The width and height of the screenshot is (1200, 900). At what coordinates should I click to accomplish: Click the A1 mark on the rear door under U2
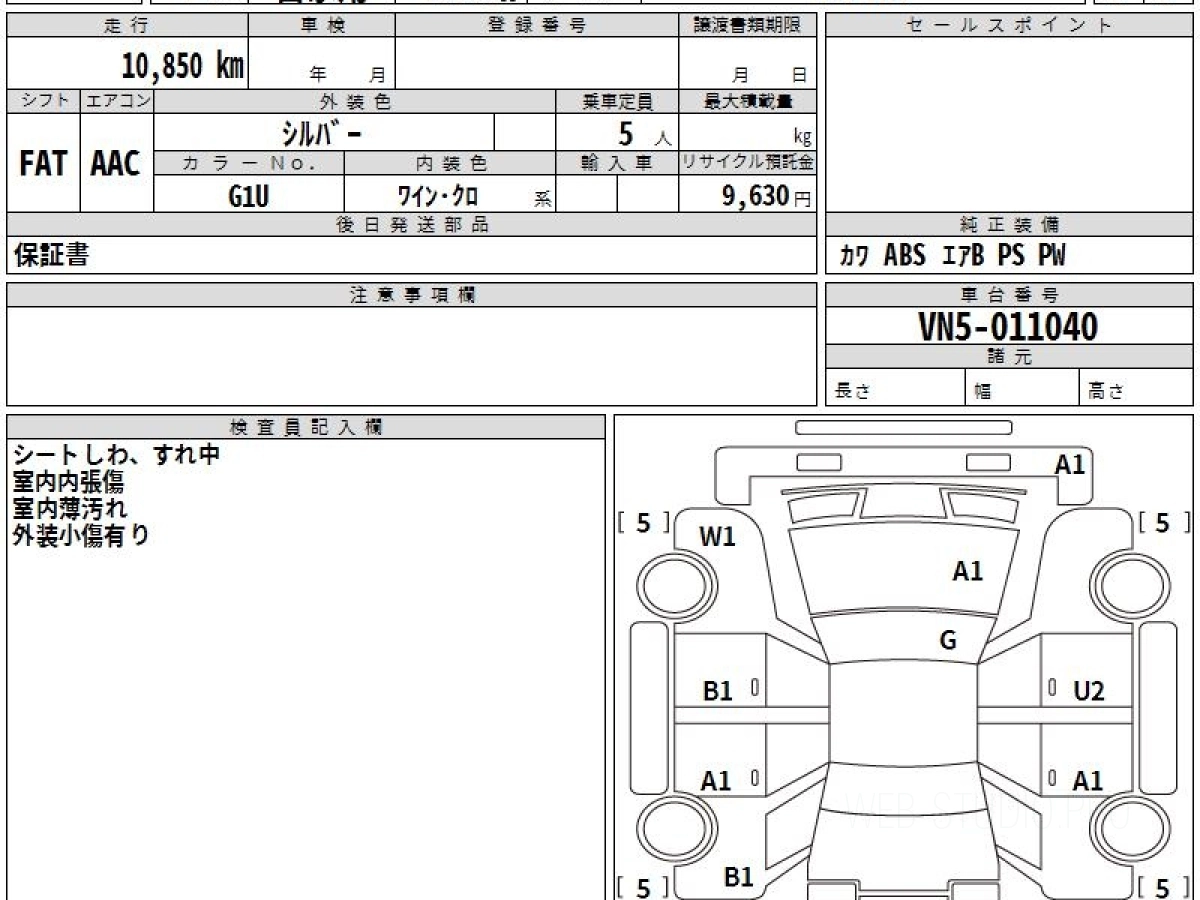coord(1088,781)
